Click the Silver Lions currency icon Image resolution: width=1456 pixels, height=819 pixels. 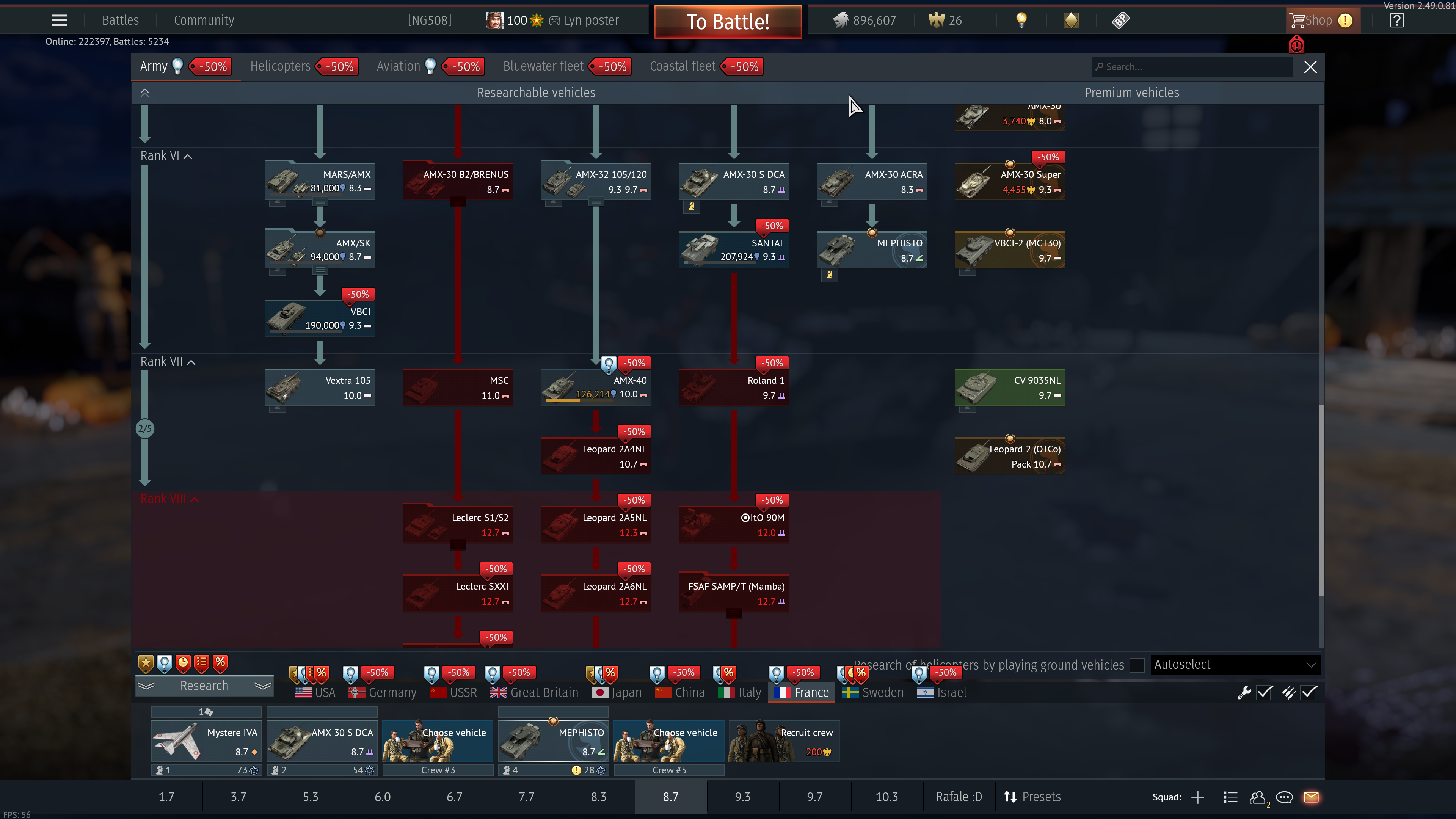(841, 20)
